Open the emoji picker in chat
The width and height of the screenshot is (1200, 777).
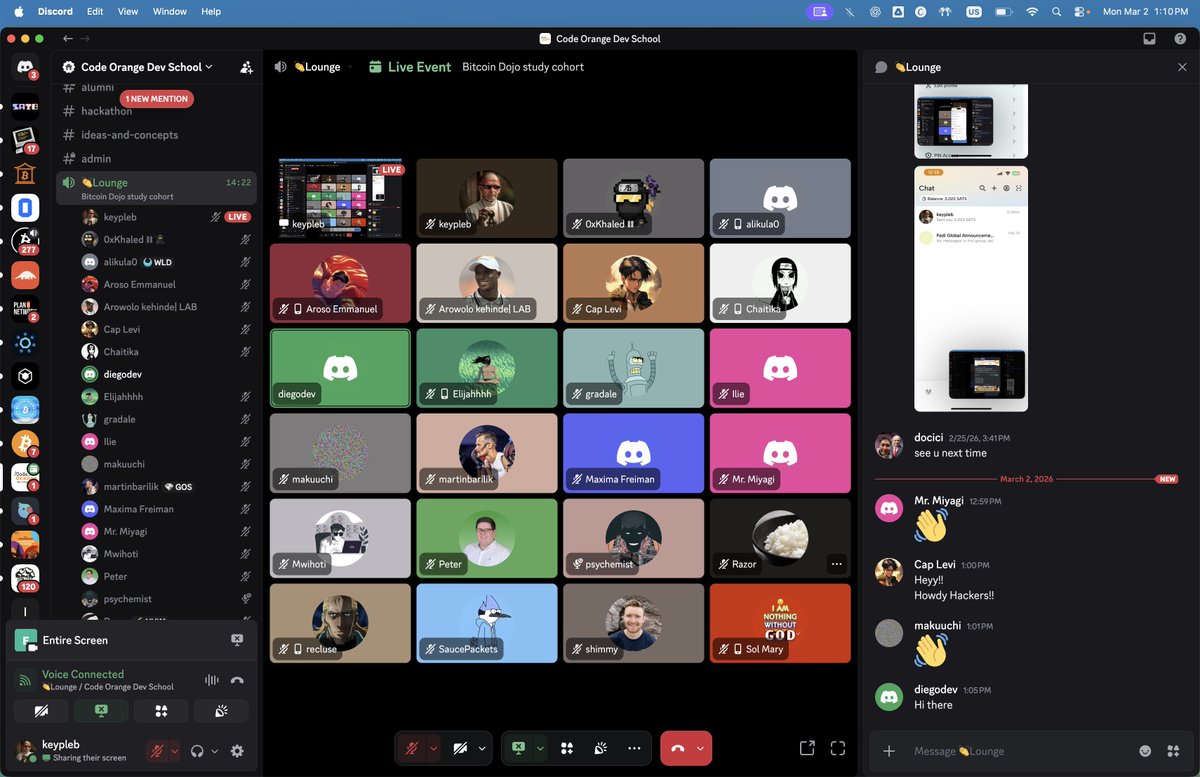coord(1145,751)
